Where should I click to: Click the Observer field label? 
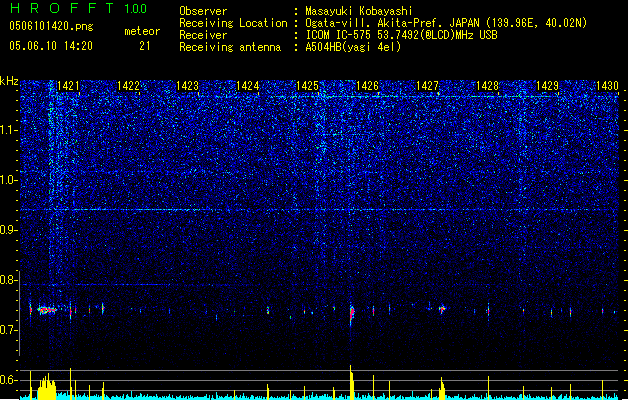click(203, 11)
